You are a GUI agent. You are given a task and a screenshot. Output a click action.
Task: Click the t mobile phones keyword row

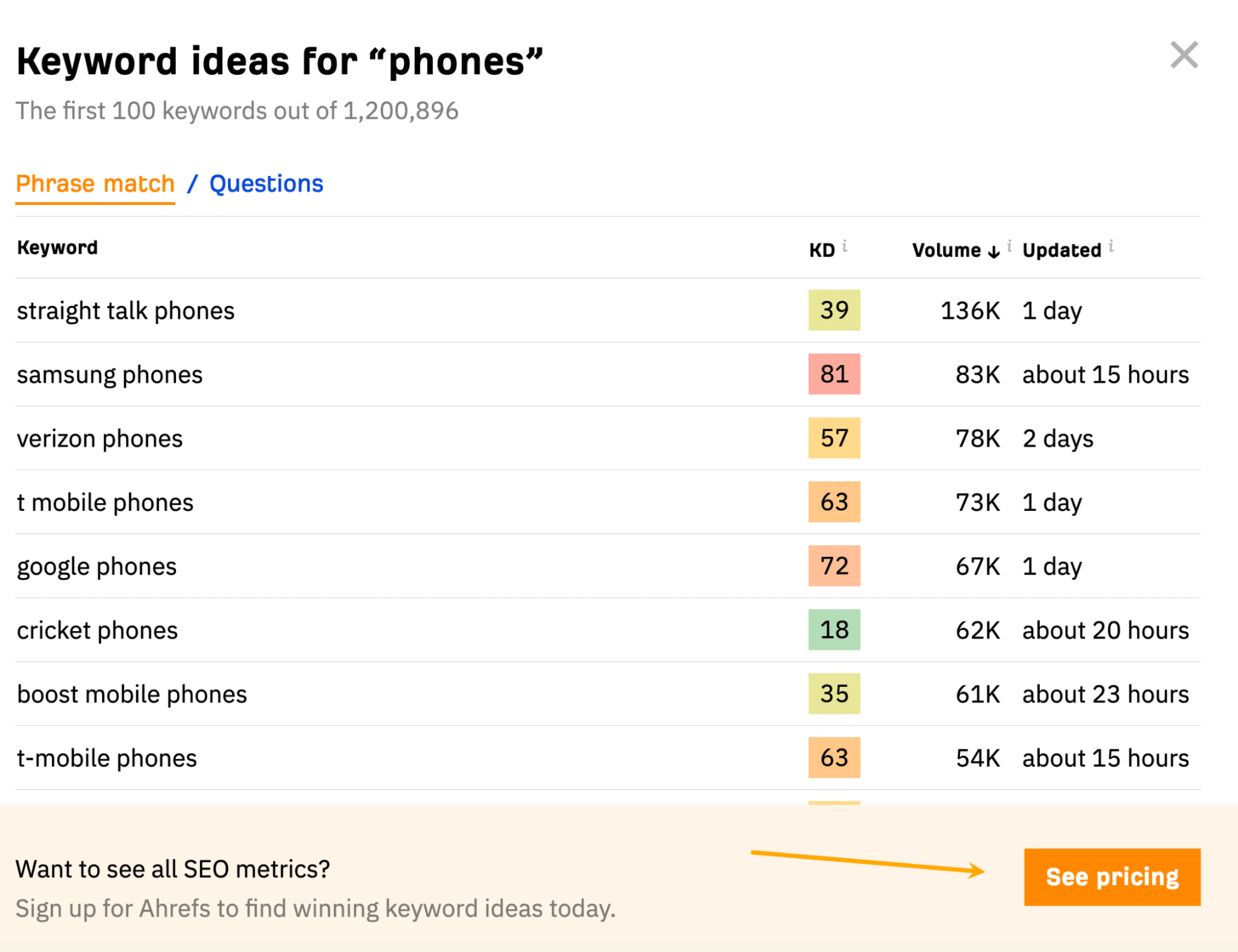(104, 502)
